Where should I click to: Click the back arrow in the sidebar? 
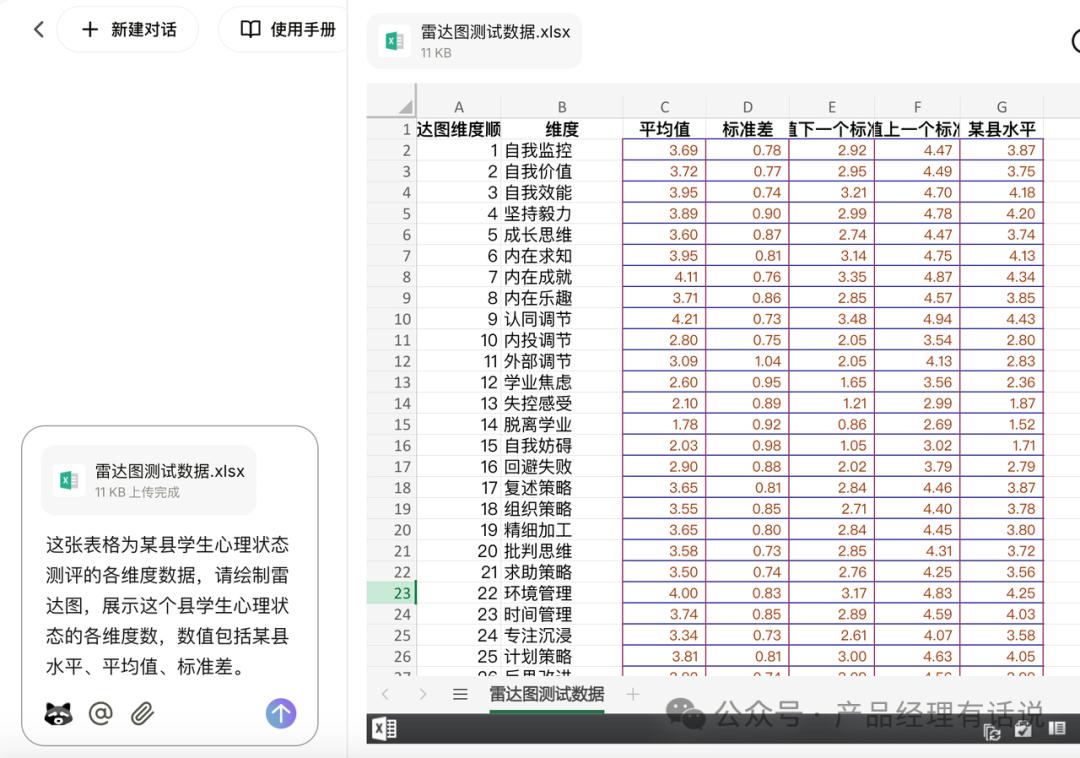[x=39, y=30]
